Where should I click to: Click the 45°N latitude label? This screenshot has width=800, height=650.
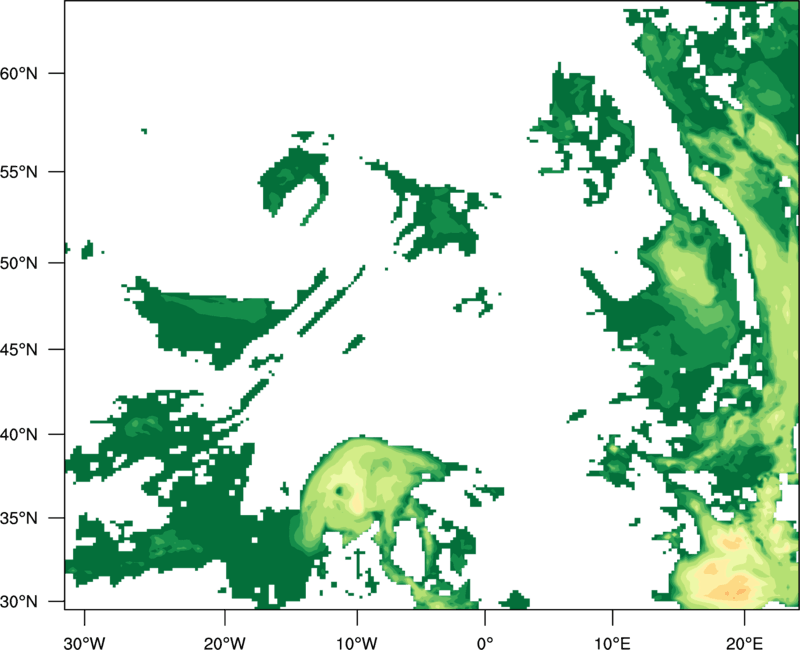tap(18, 350)
